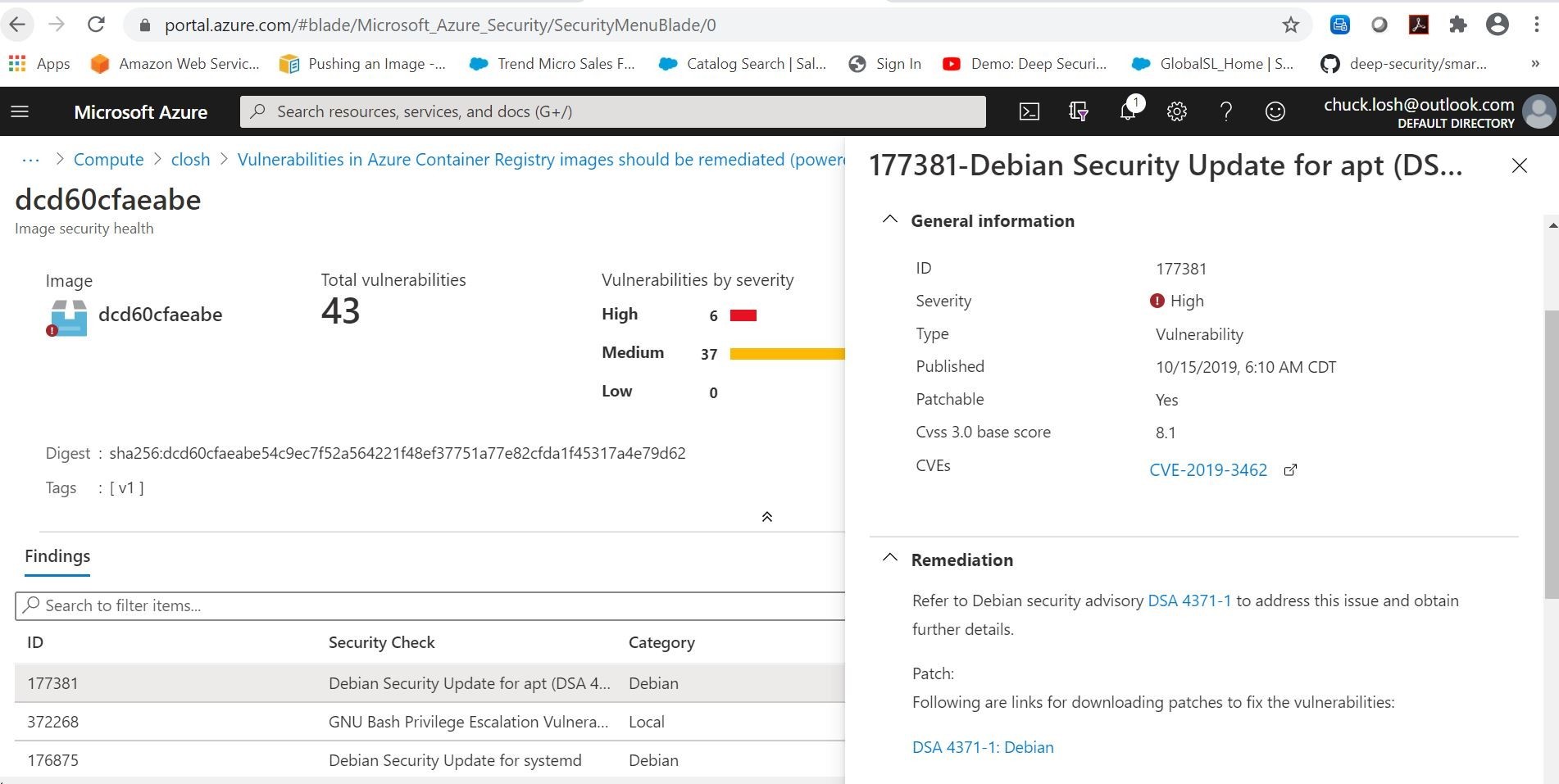
Task: Click browser back arrow
Action: (17, 25)
